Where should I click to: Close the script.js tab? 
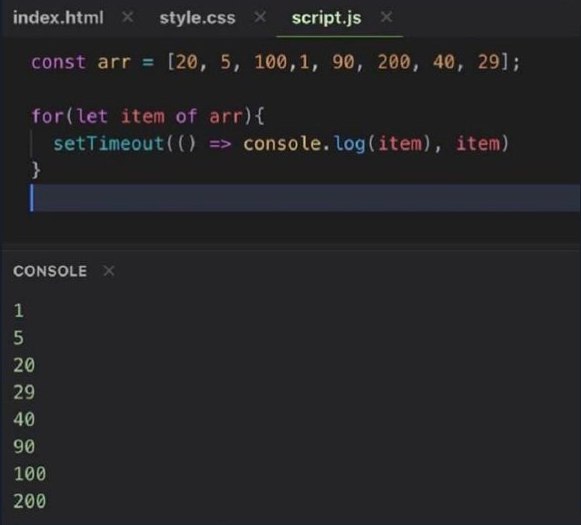(386, 17)
